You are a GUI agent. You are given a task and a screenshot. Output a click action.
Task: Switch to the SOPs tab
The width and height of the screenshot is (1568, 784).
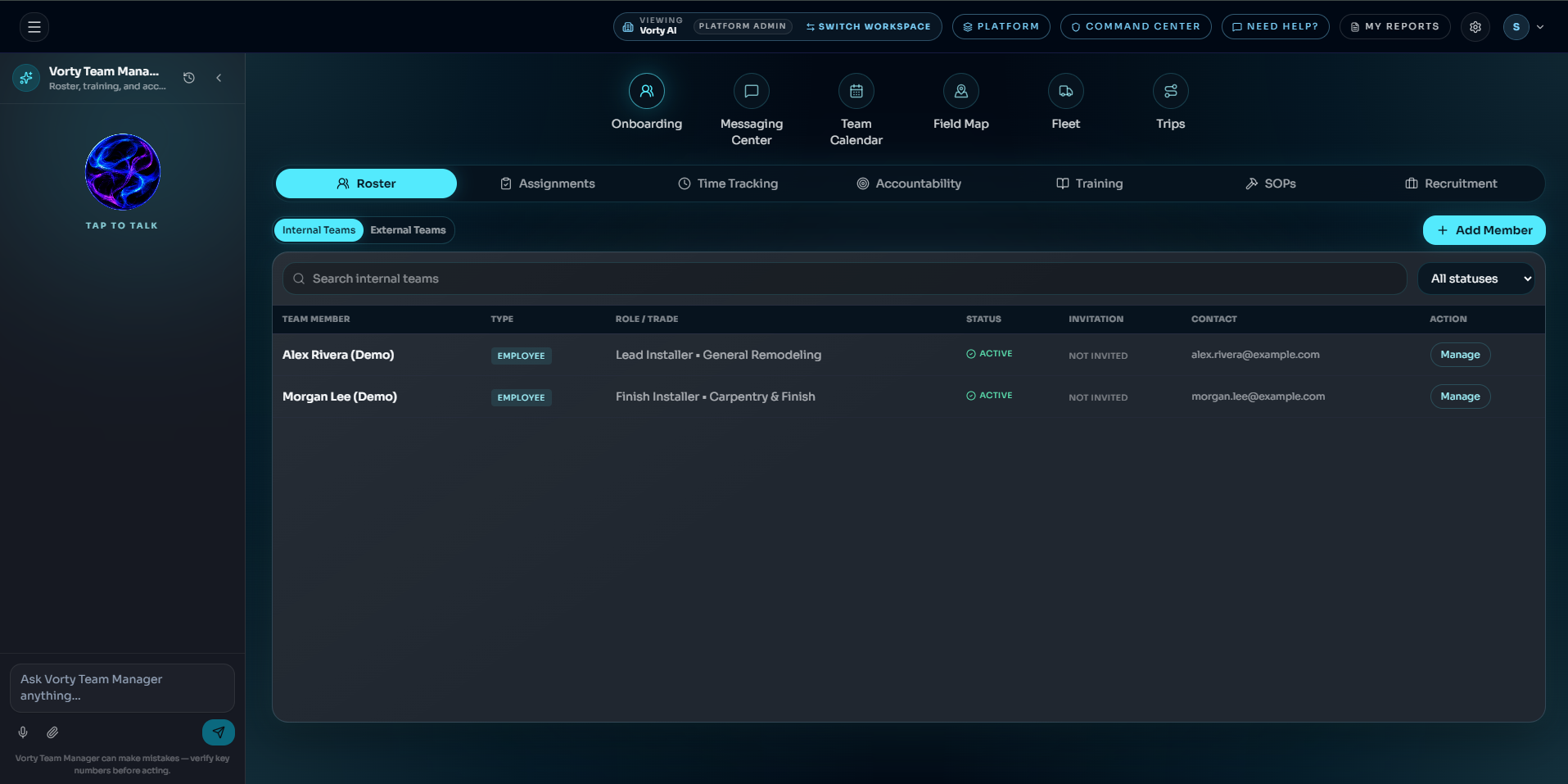coord(1271,184)
